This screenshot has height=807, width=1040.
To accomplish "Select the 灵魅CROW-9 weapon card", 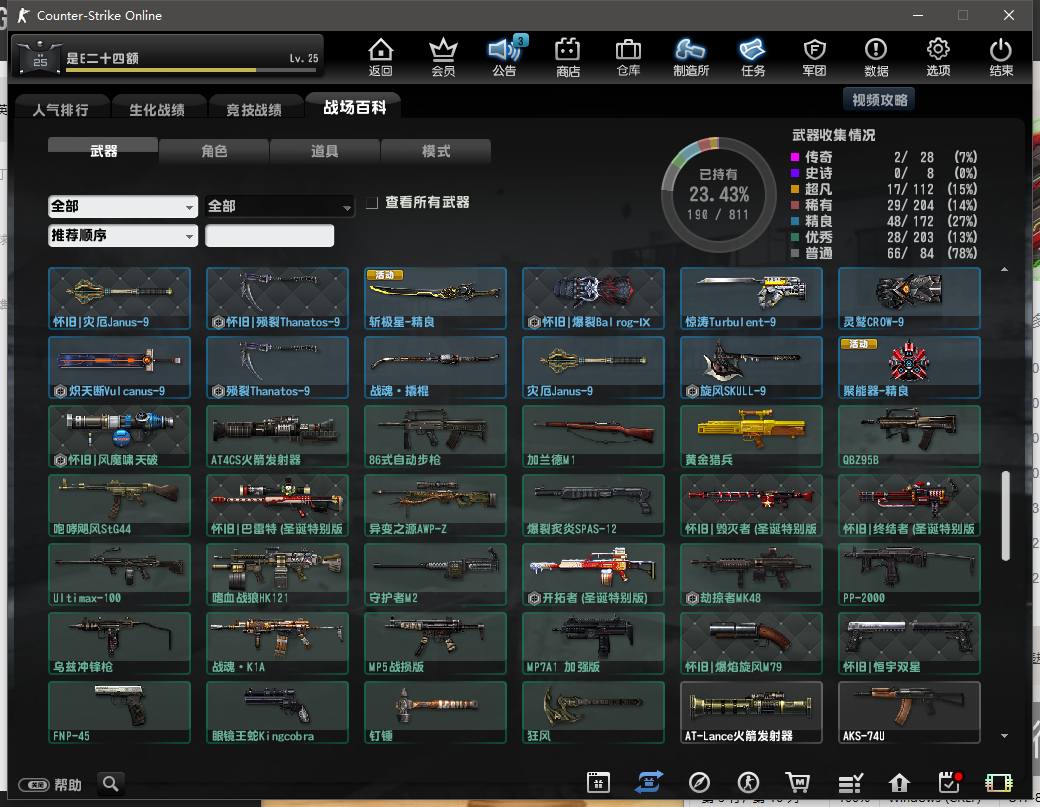I will tap(909, 298).
